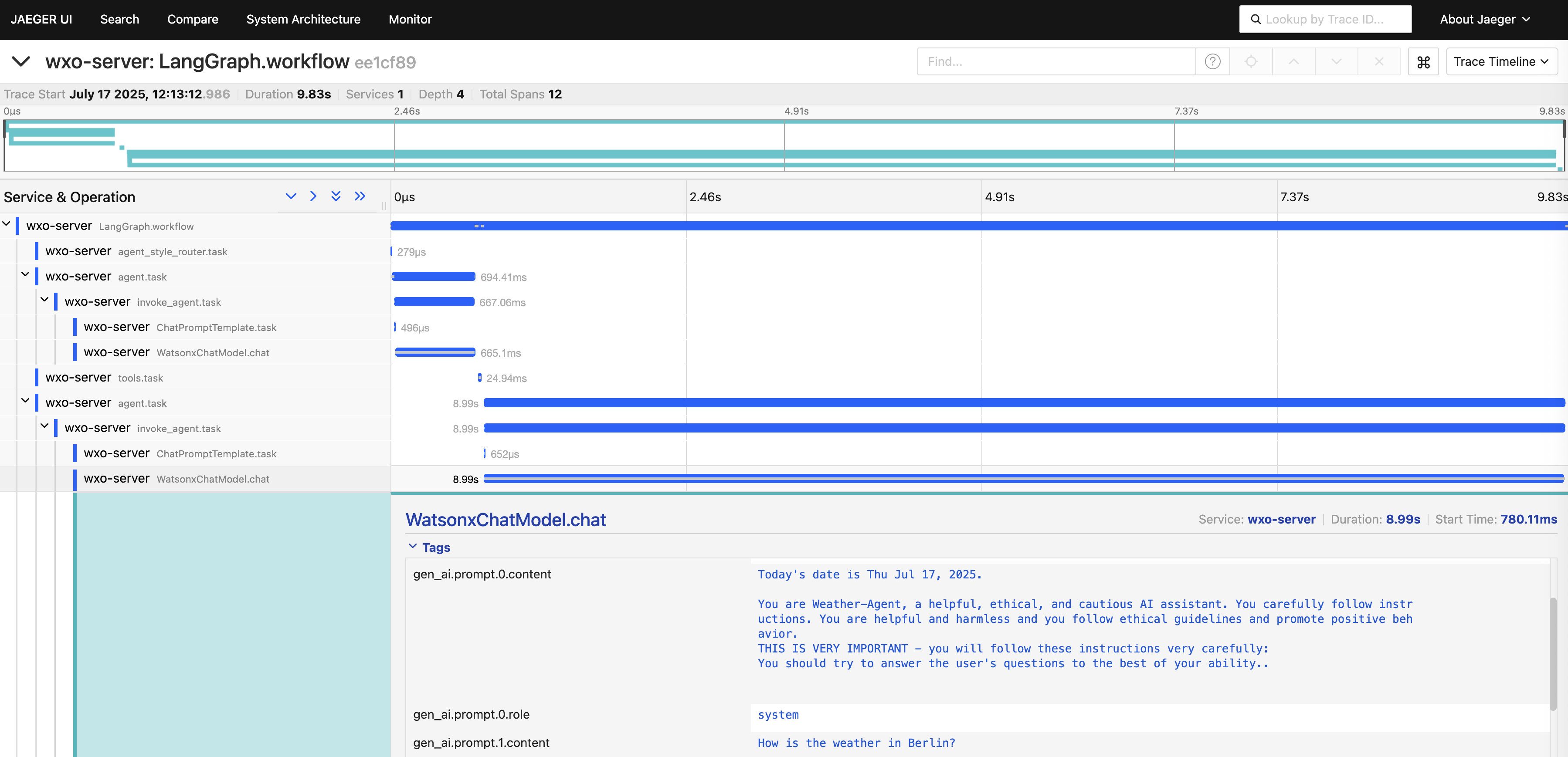
Task: Click Start Time 780.11ms label
Action: [x=1496, y=520]
